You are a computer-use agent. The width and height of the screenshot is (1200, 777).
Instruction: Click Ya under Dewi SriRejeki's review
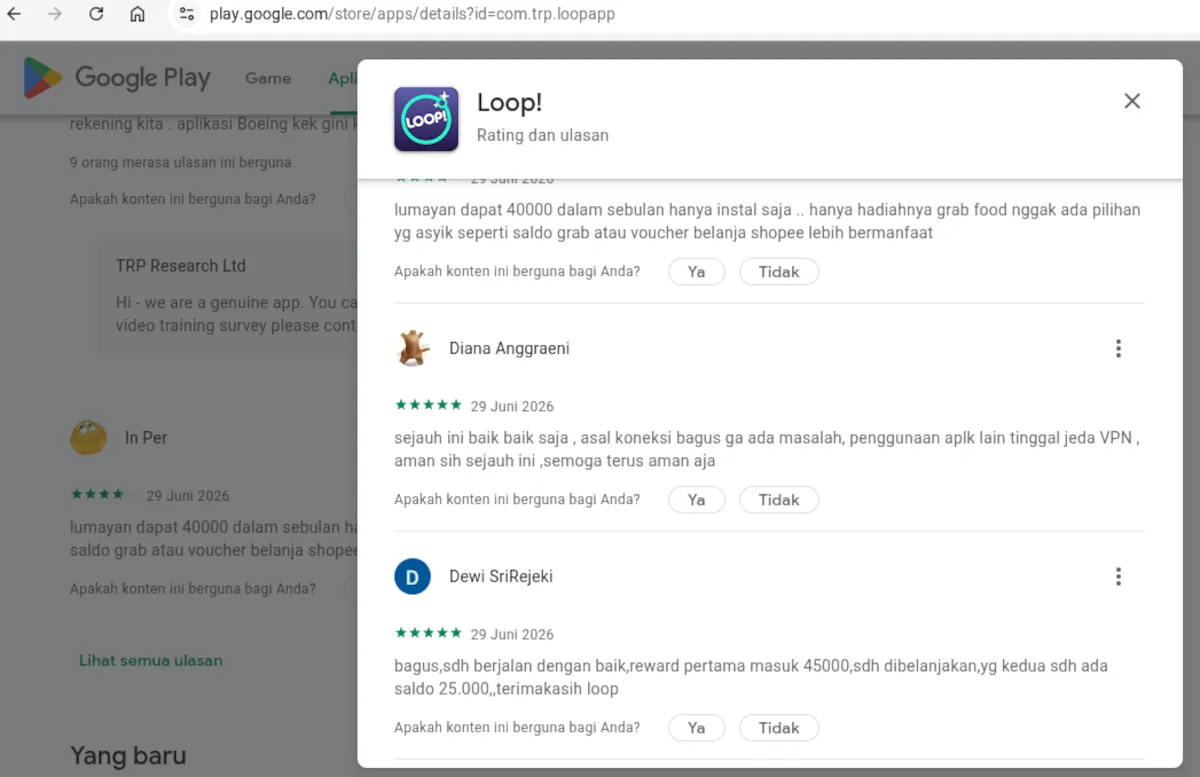click(697, 728)
